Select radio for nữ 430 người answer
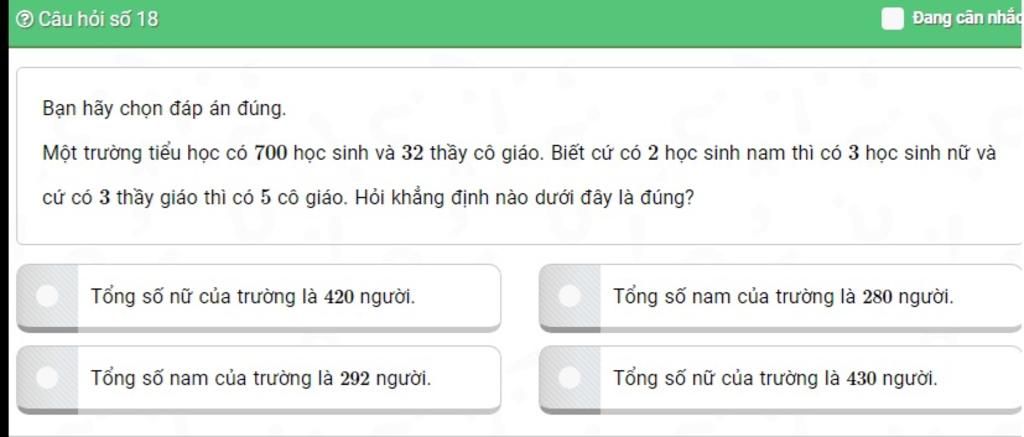This screenshot has height=437, width=1024. [569, 378]
